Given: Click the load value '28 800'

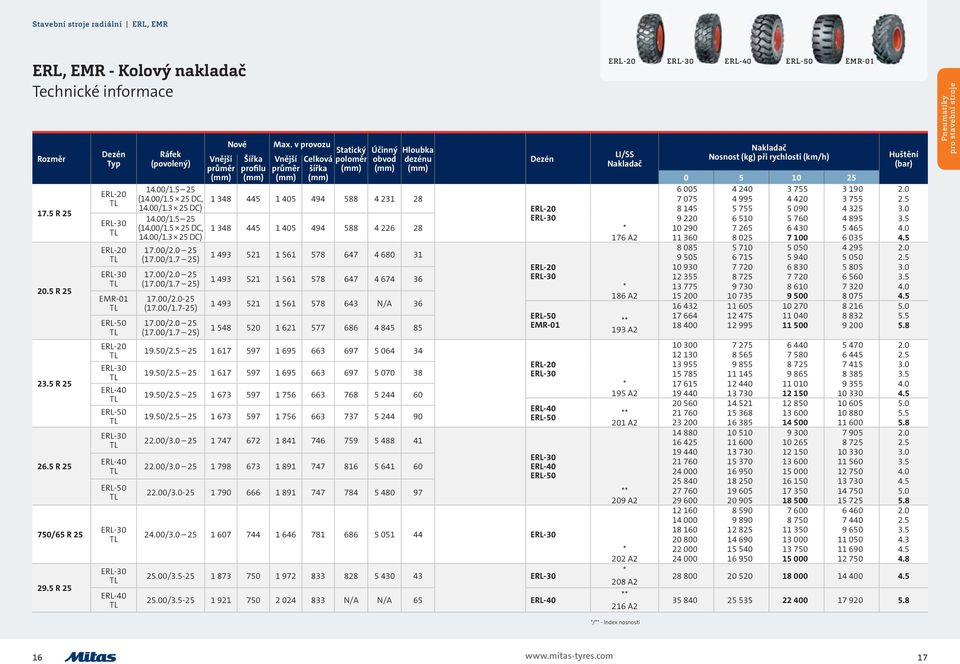Looking at the screenshot, I should 684,576.
